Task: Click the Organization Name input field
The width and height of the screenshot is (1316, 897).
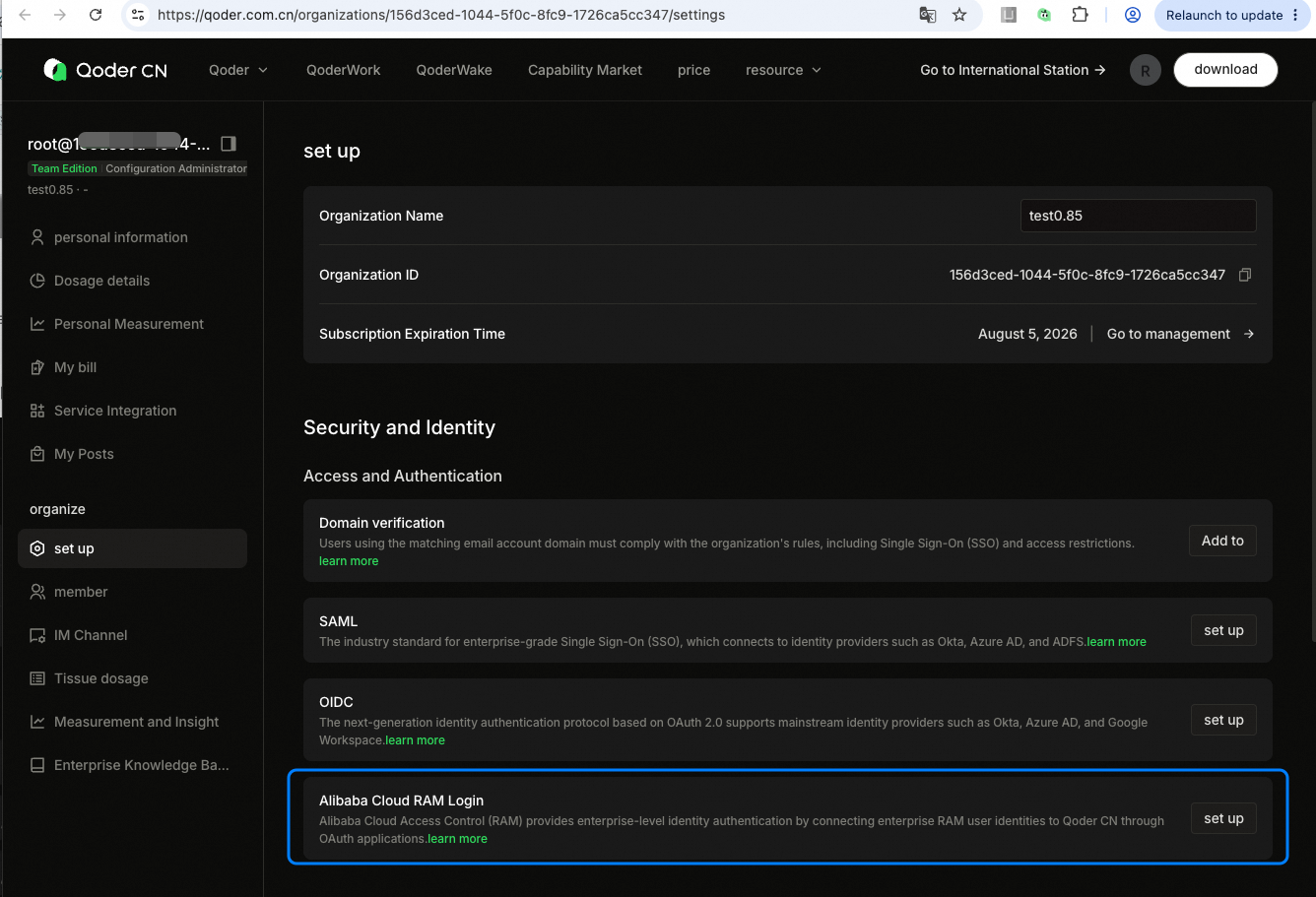Action: pyautogui.click(x=1138, y=216)
